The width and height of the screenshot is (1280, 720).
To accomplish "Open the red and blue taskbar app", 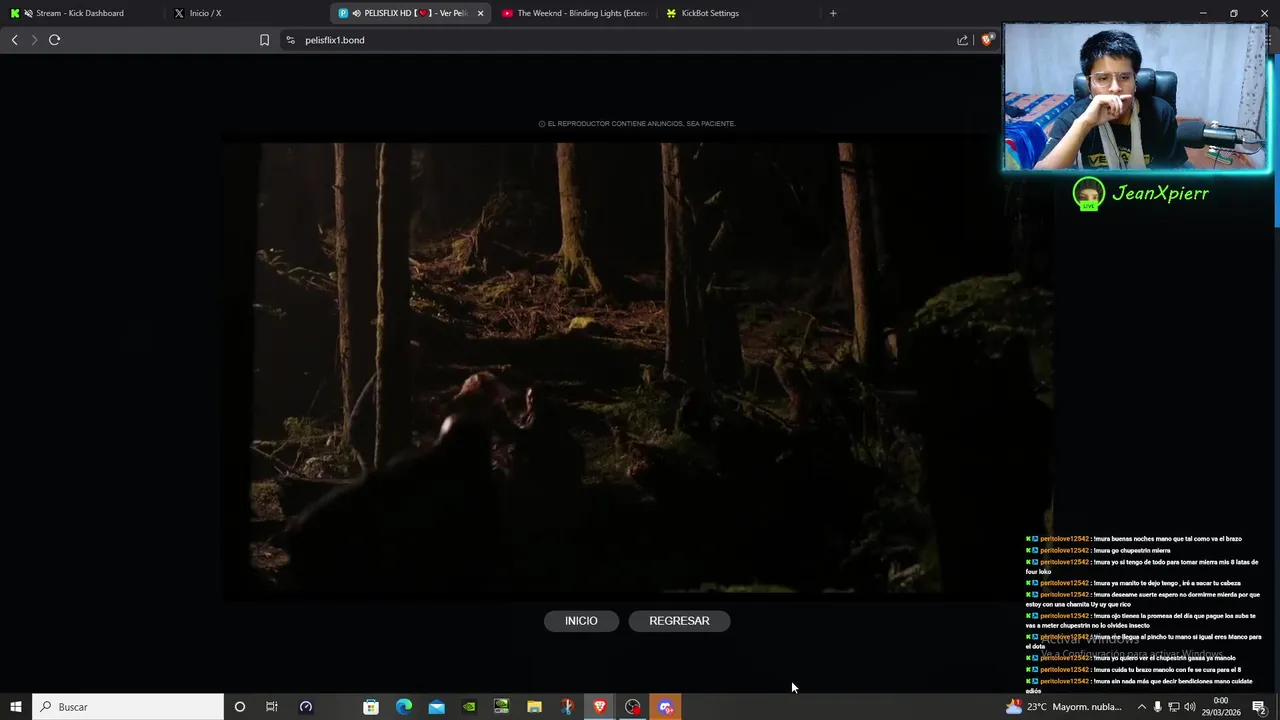I will 567,707.
